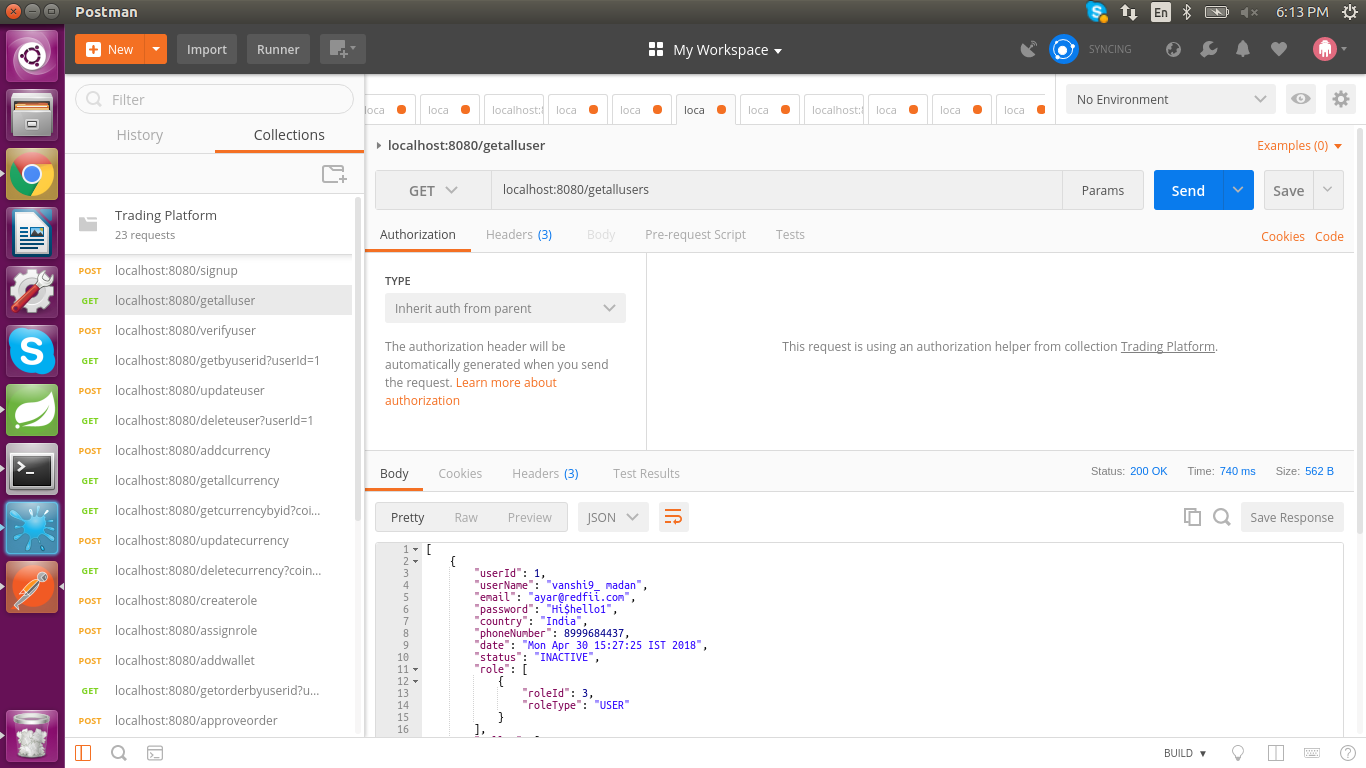Select the localhost:8080/signup request

[x=209, y=270]
